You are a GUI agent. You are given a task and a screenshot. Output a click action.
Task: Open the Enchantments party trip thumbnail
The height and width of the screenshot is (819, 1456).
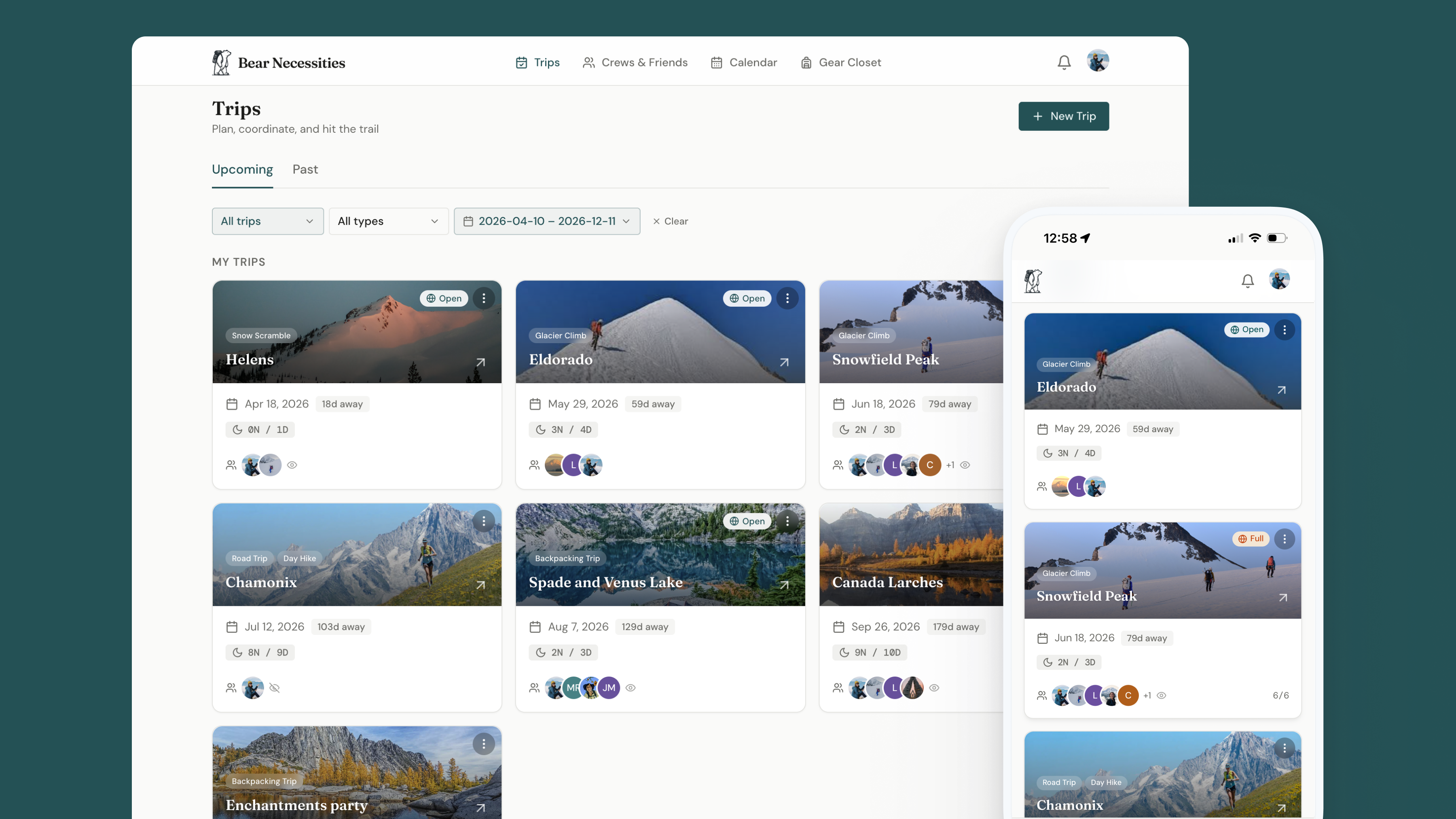point(357,772)
